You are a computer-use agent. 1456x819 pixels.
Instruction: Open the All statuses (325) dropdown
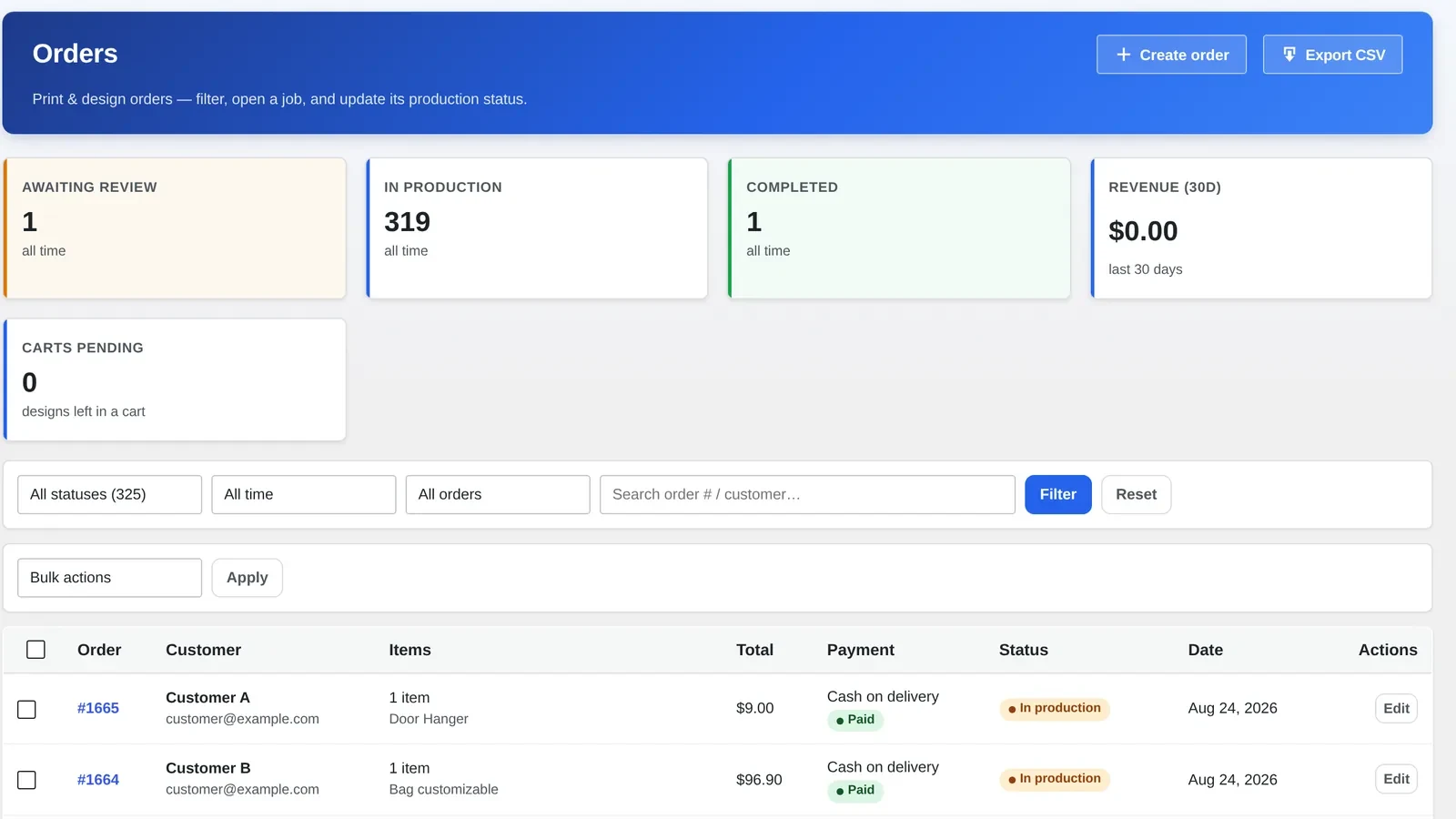(109, 494)
